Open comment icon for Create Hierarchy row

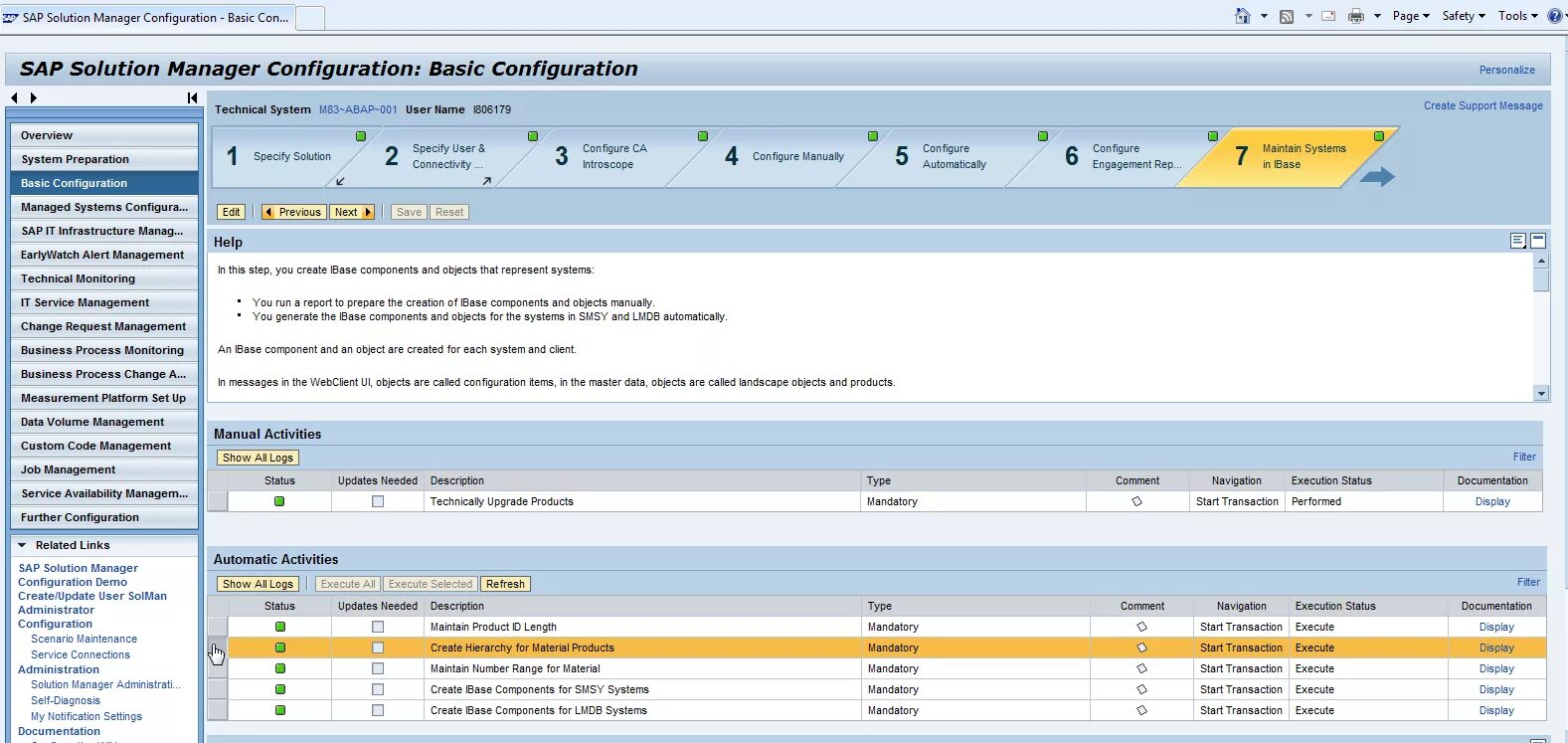(x=1141, y=648)
